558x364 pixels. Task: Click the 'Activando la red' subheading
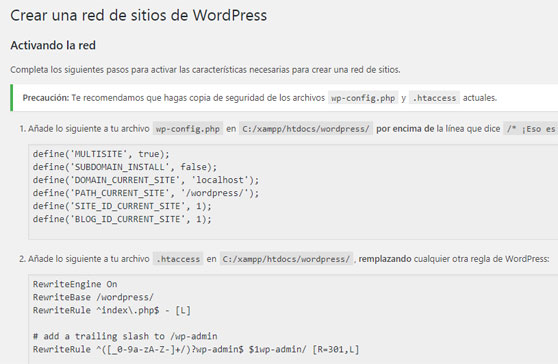(x=53, y=45)
